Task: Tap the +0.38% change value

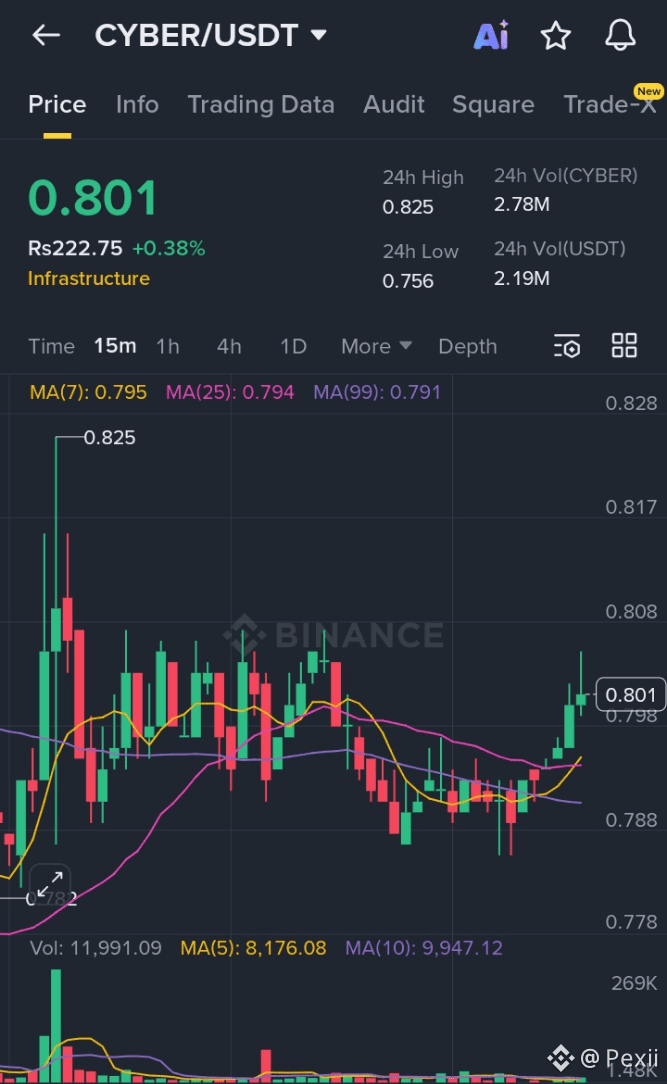Action: (169, 248)
